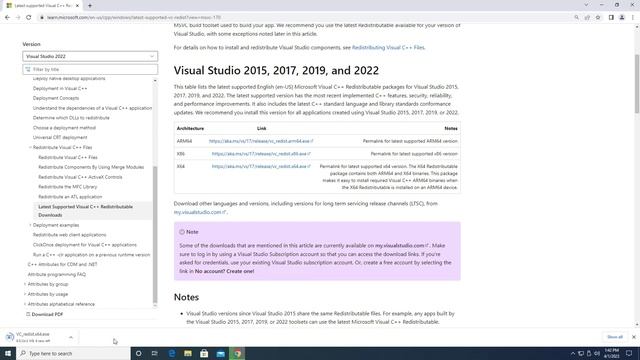Bookmark this page with star icon

point(598,18)
